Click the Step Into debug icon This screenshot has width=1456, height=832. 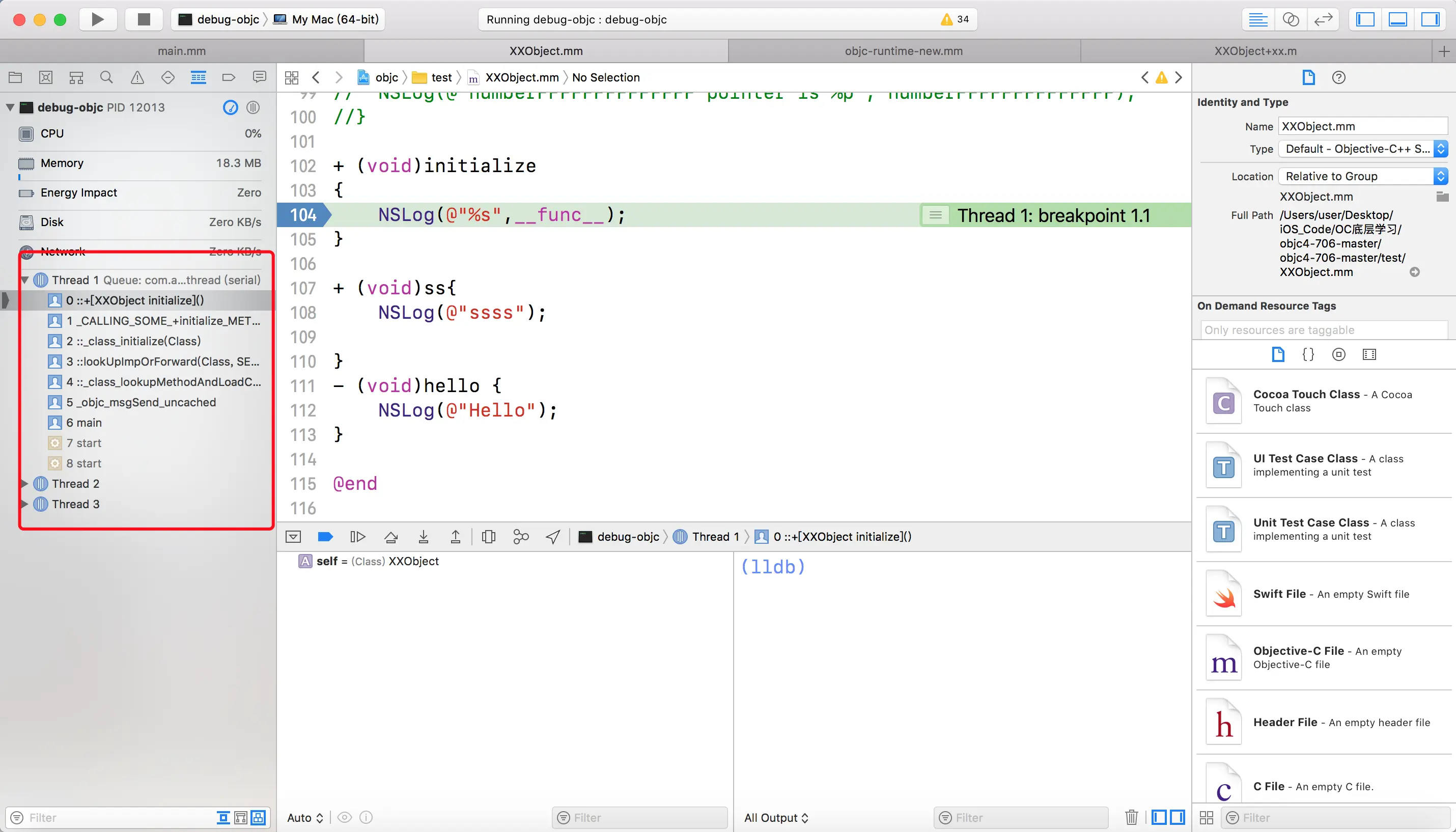point(423,537)
